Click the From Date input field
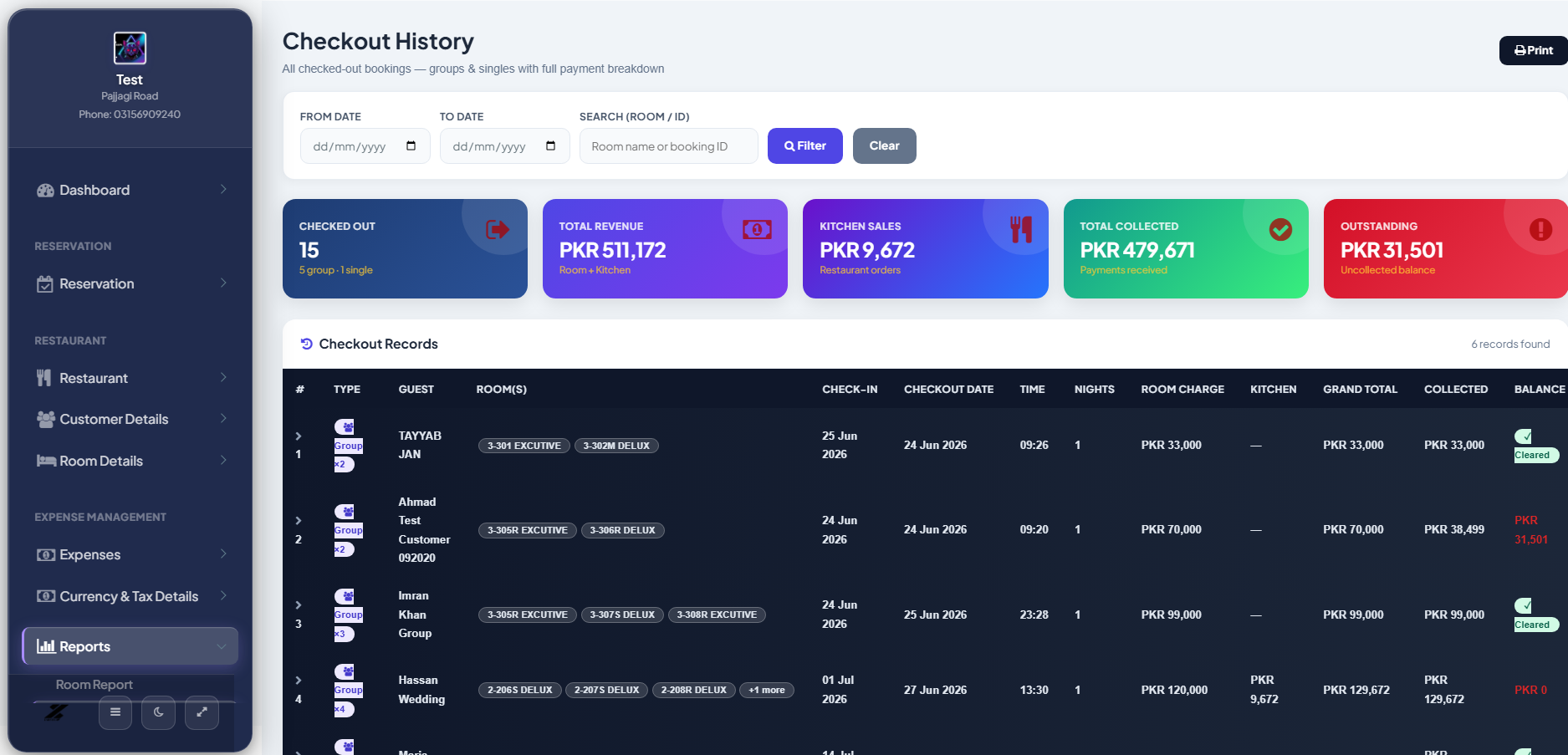The image size is (1568, 755). coord(365,146)
